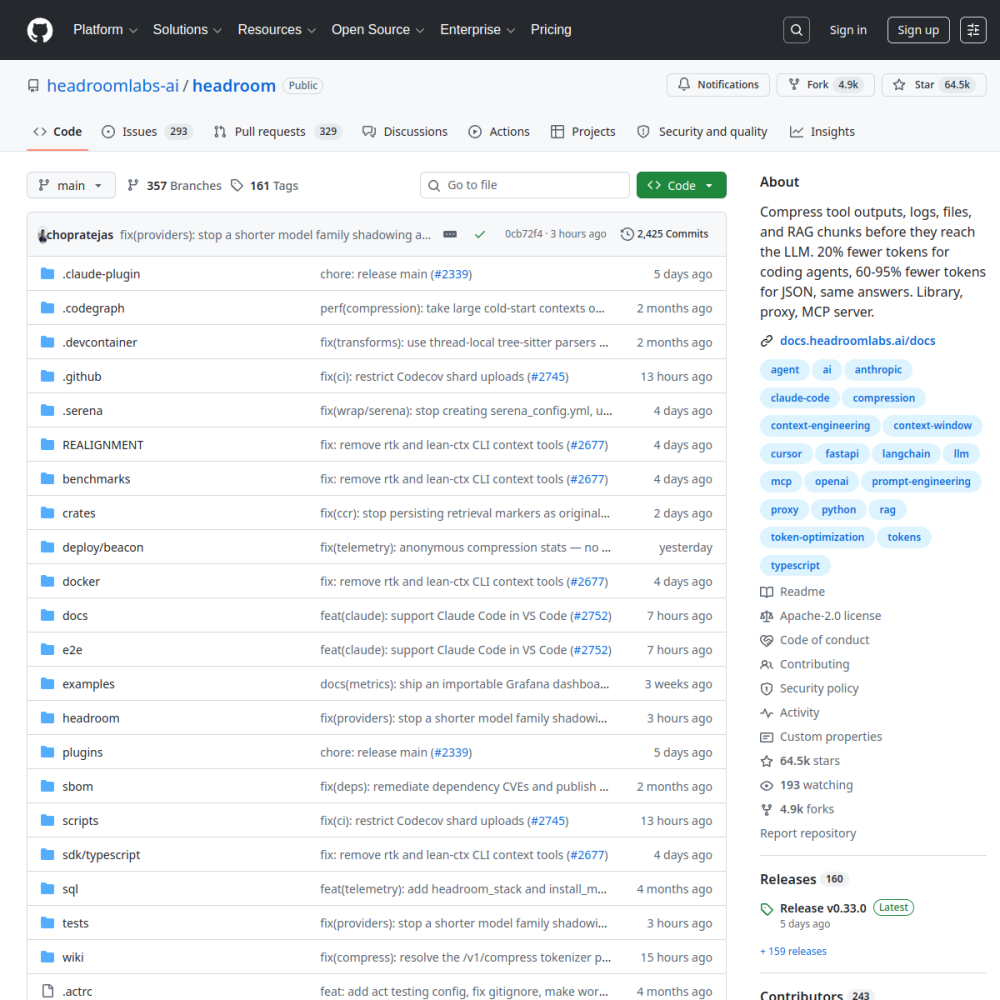Open the Platform dropdown menu

click(x=105, y=30)
